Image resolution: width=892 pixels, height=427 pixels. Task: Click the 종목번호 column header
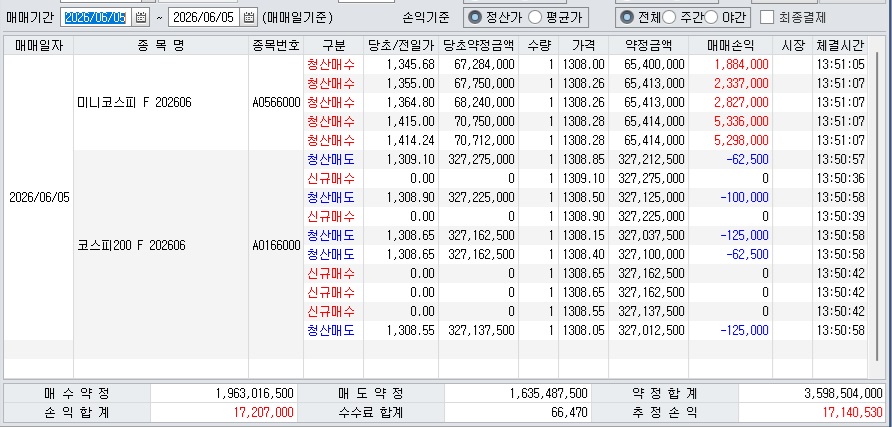pos(276,45)
